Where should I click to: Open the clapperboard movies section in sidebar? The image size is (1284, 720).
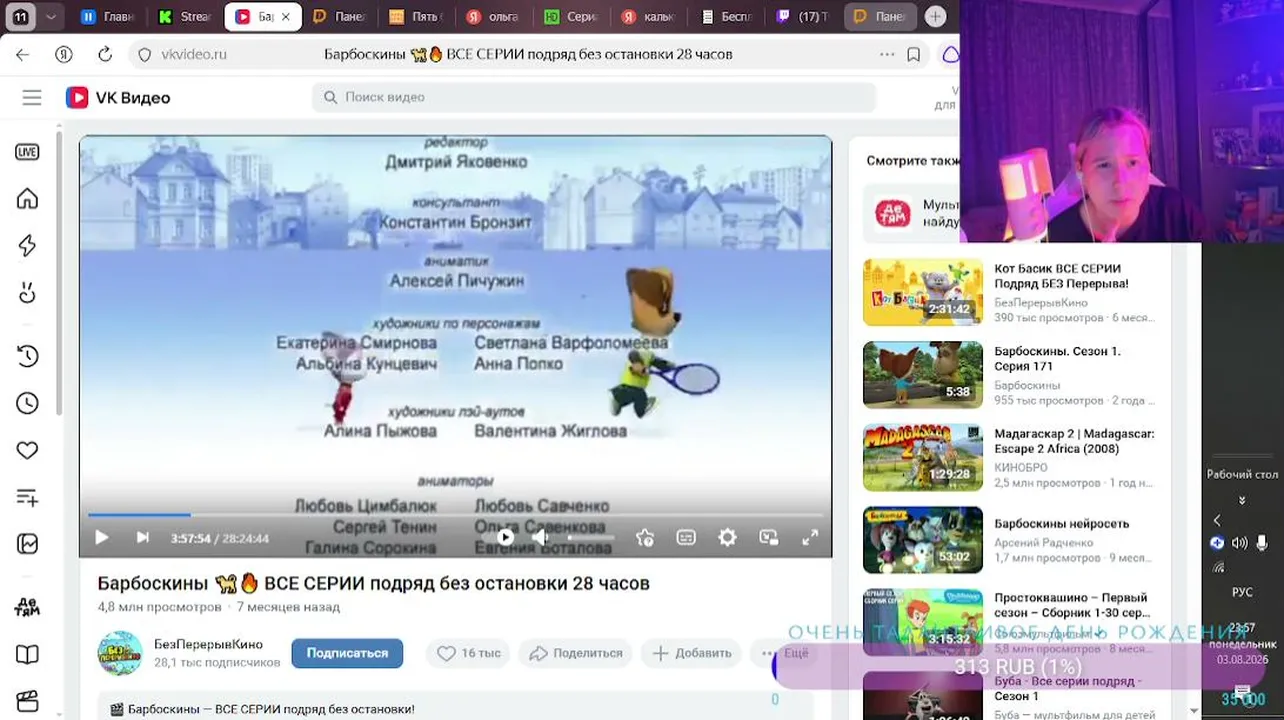coord(27,701)
